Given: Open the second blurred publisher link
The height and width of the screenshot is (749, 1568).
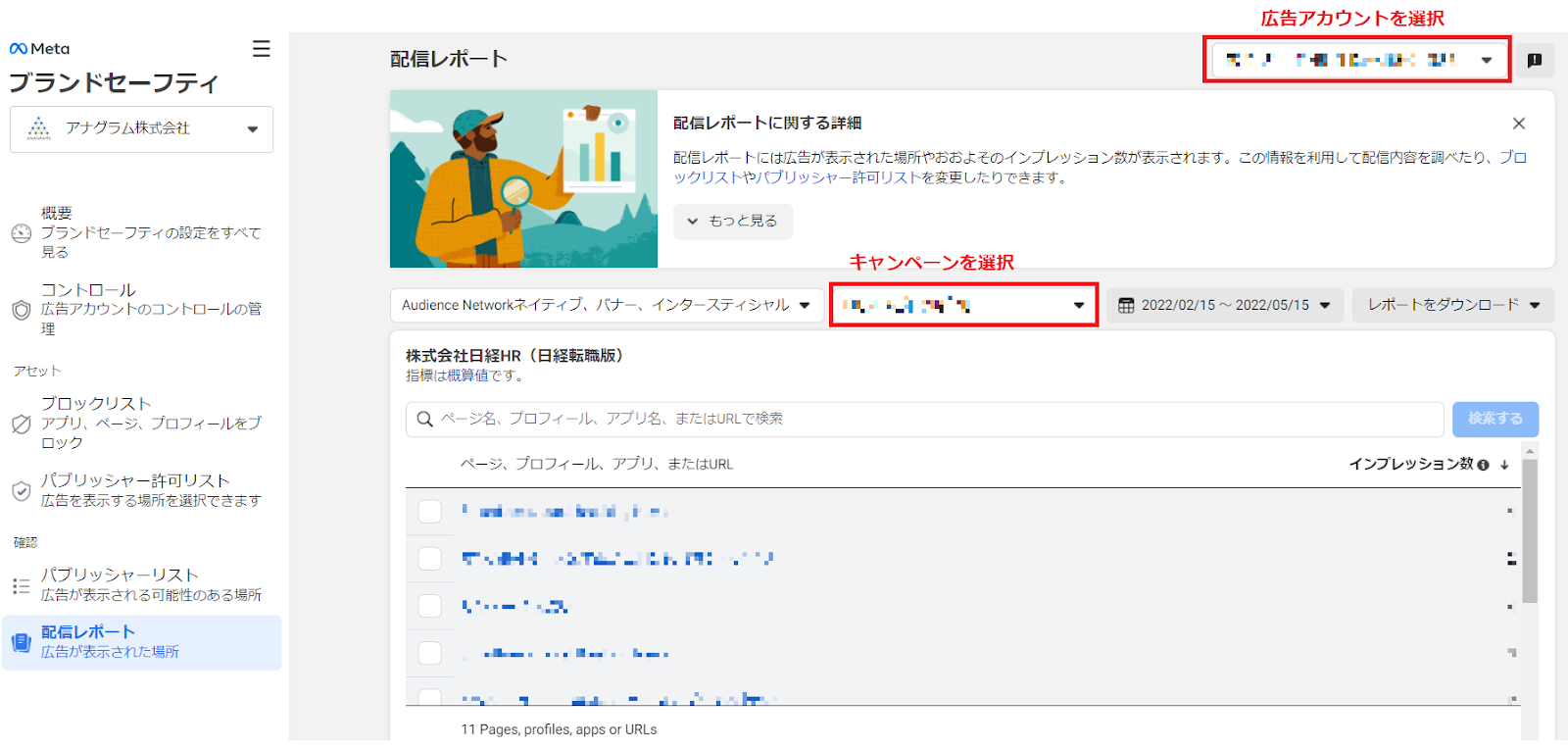Looking at the screenshot, I should tap(617, 559).
